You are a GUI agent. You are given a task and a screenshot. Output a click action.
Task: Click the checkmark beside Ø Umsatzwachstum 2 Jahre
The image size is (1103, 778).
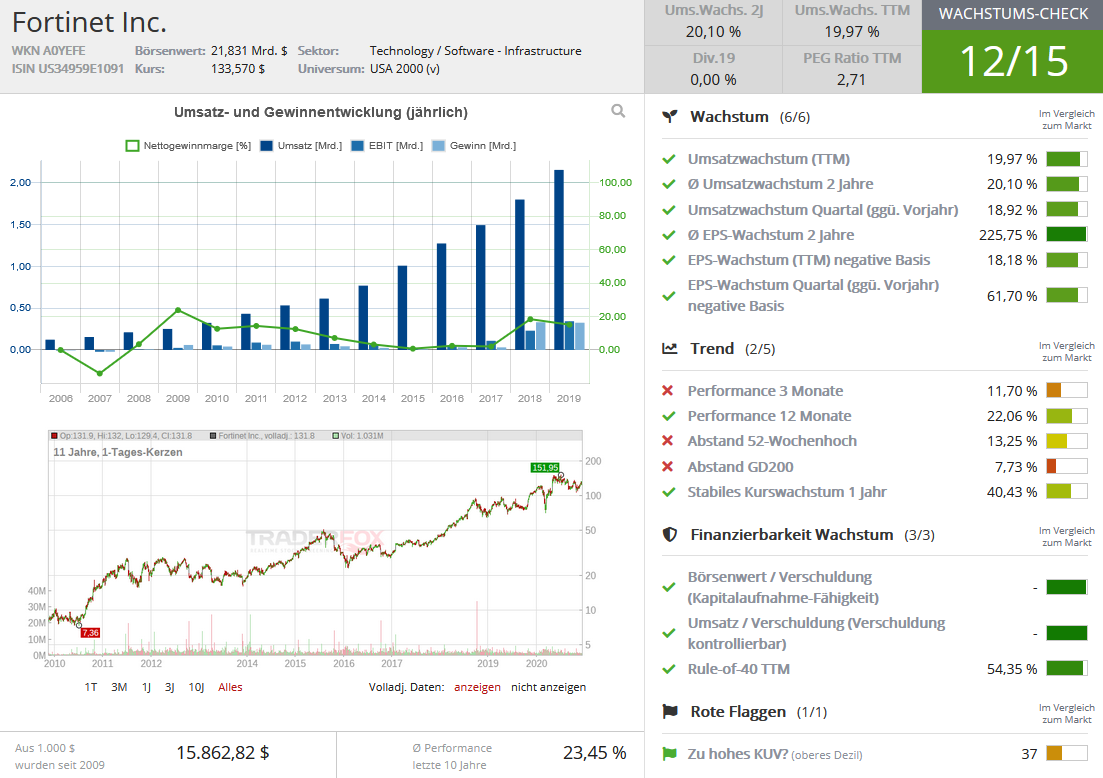668,184
